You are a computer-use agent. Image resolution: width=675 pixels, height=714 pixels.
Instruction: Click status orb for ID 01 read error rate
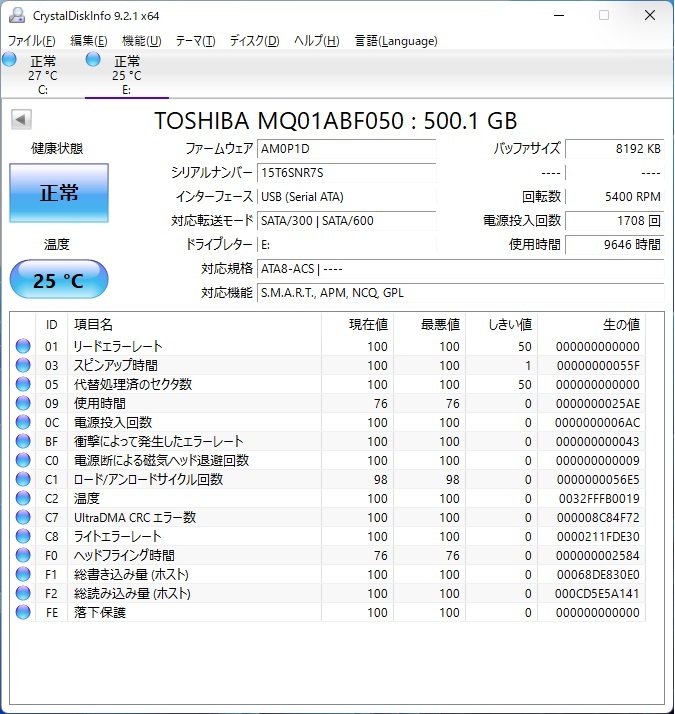[23, 347]
